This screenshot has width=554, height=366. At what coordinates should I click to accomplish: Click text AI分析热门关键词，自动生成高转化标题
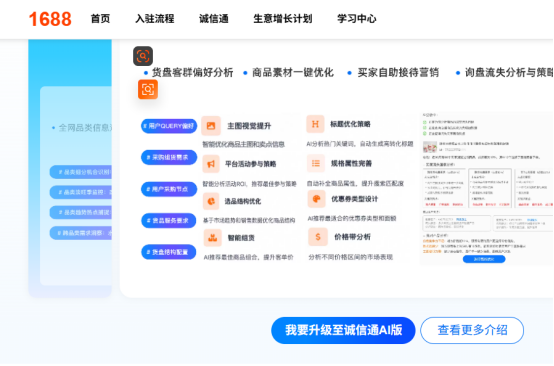click(360, 144)
